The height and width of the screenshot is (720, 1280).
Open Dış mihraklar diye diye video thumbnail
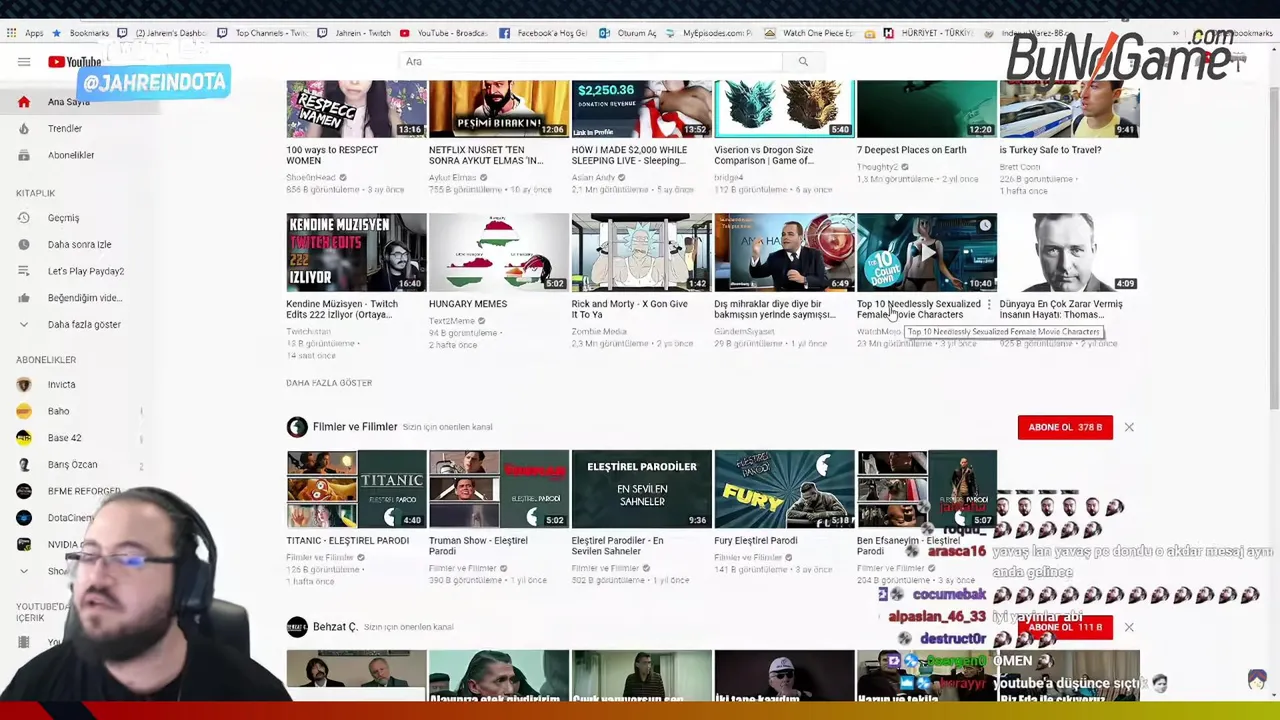coord(784,252)
